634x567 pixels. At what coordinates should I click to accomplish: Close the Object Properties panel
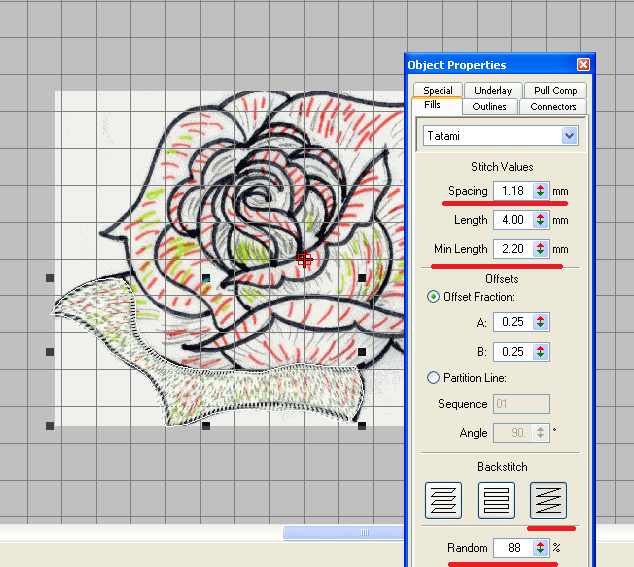pos(583,65)
